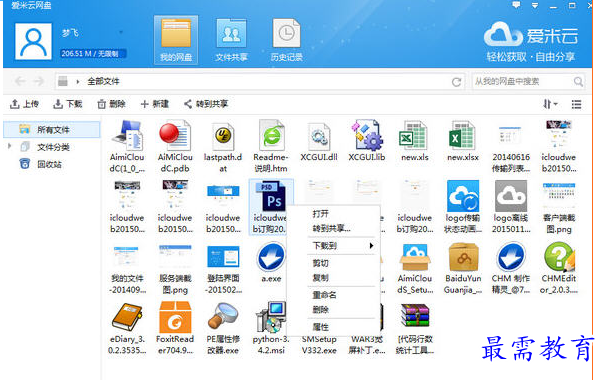Click the 新建 button
This screenshot has height=380, width=603.
[x=155, y=104]
